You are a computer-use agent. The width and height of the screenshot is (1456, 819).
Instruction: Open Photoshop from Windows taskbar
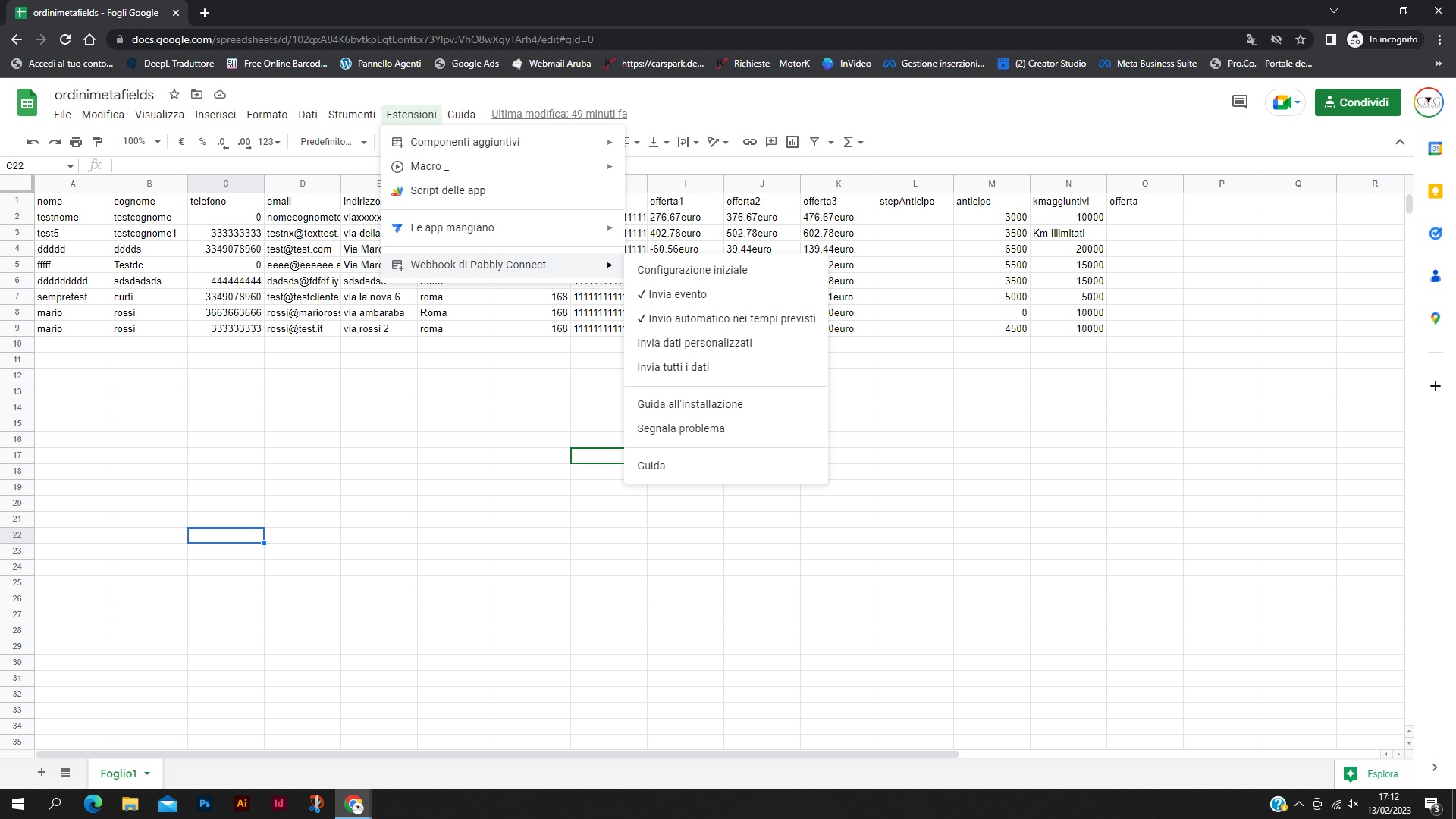[204, 804]
